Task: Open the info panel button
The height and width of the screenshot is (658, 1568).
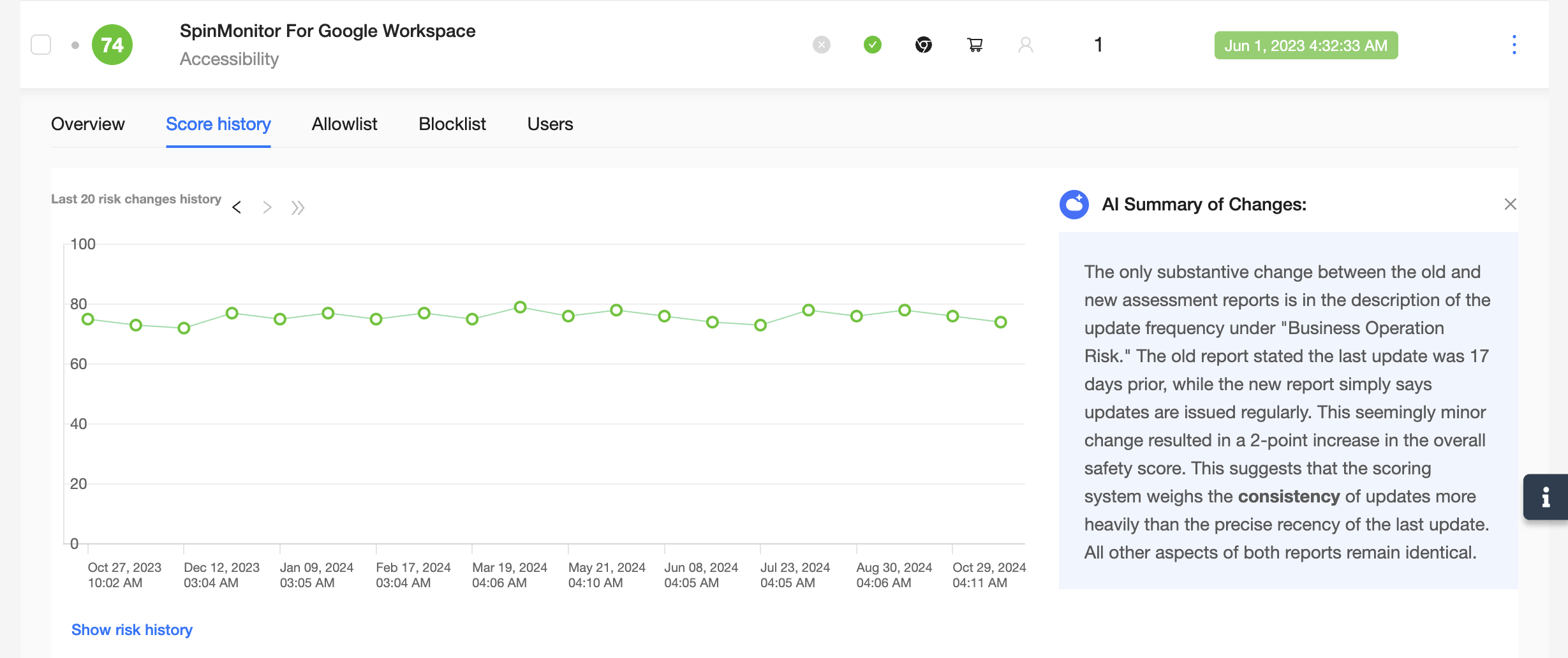Action: click(1545, 497)
